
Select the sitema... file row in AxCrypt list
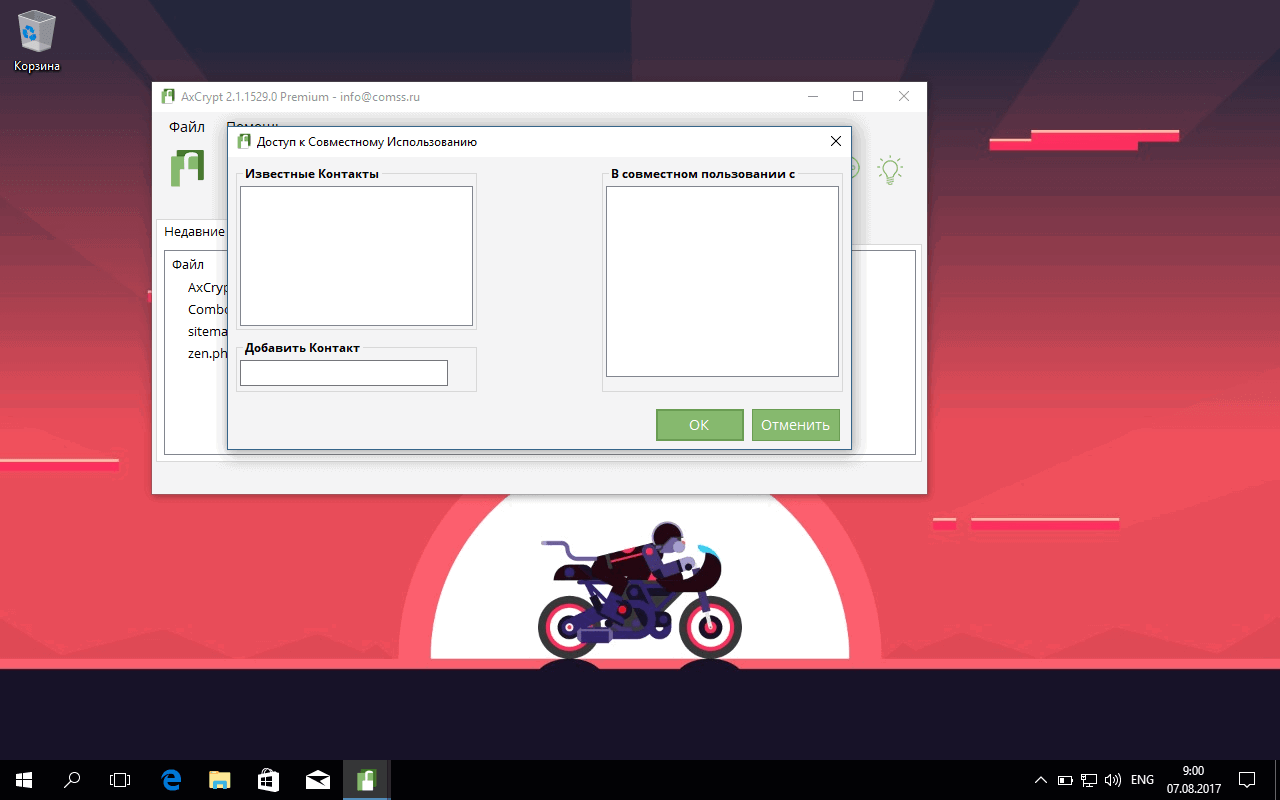(x=208, y=331)
